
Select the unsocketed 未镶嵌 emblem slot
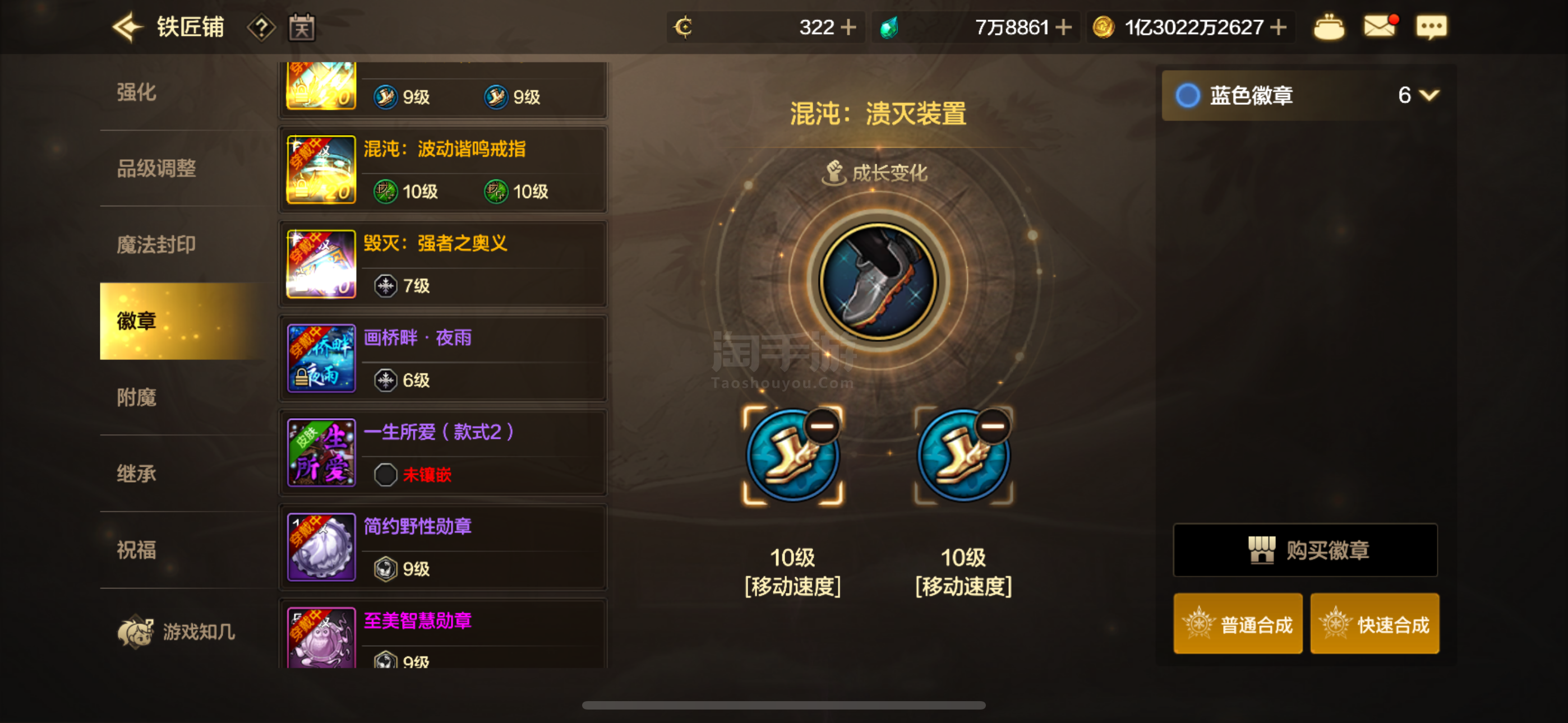pos(385,475)
